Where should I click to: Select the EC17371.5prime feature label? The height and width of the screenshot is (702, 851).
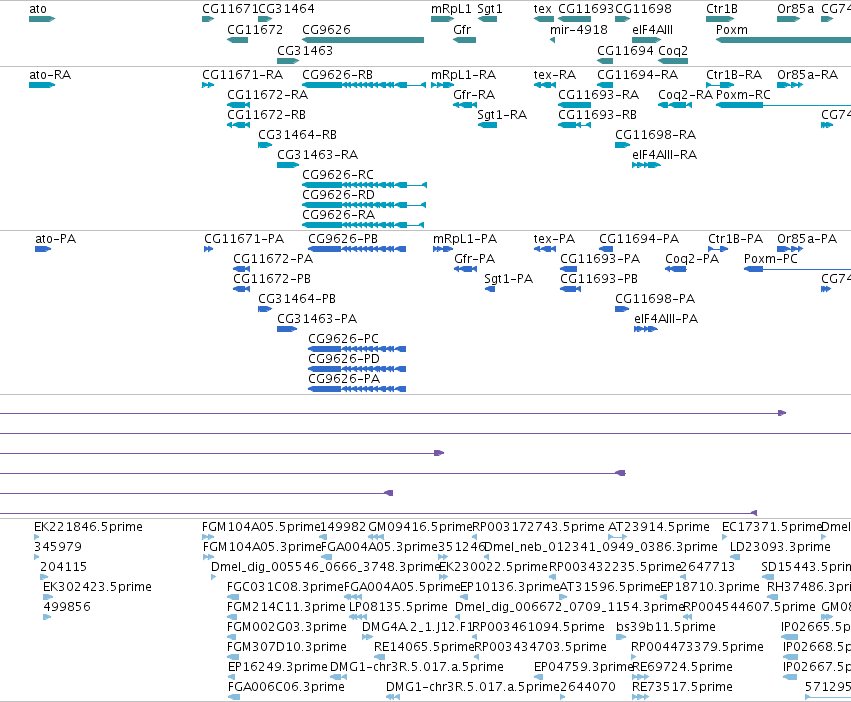click(771, 527)
